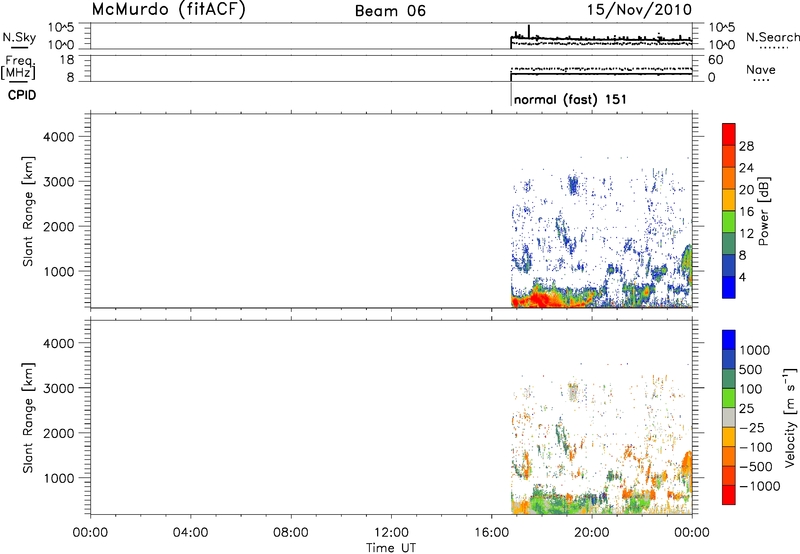This screenshot has height=554, width=800.
Task: Click the -1000 value on Velocity colorbar
Action: [760, 486]
